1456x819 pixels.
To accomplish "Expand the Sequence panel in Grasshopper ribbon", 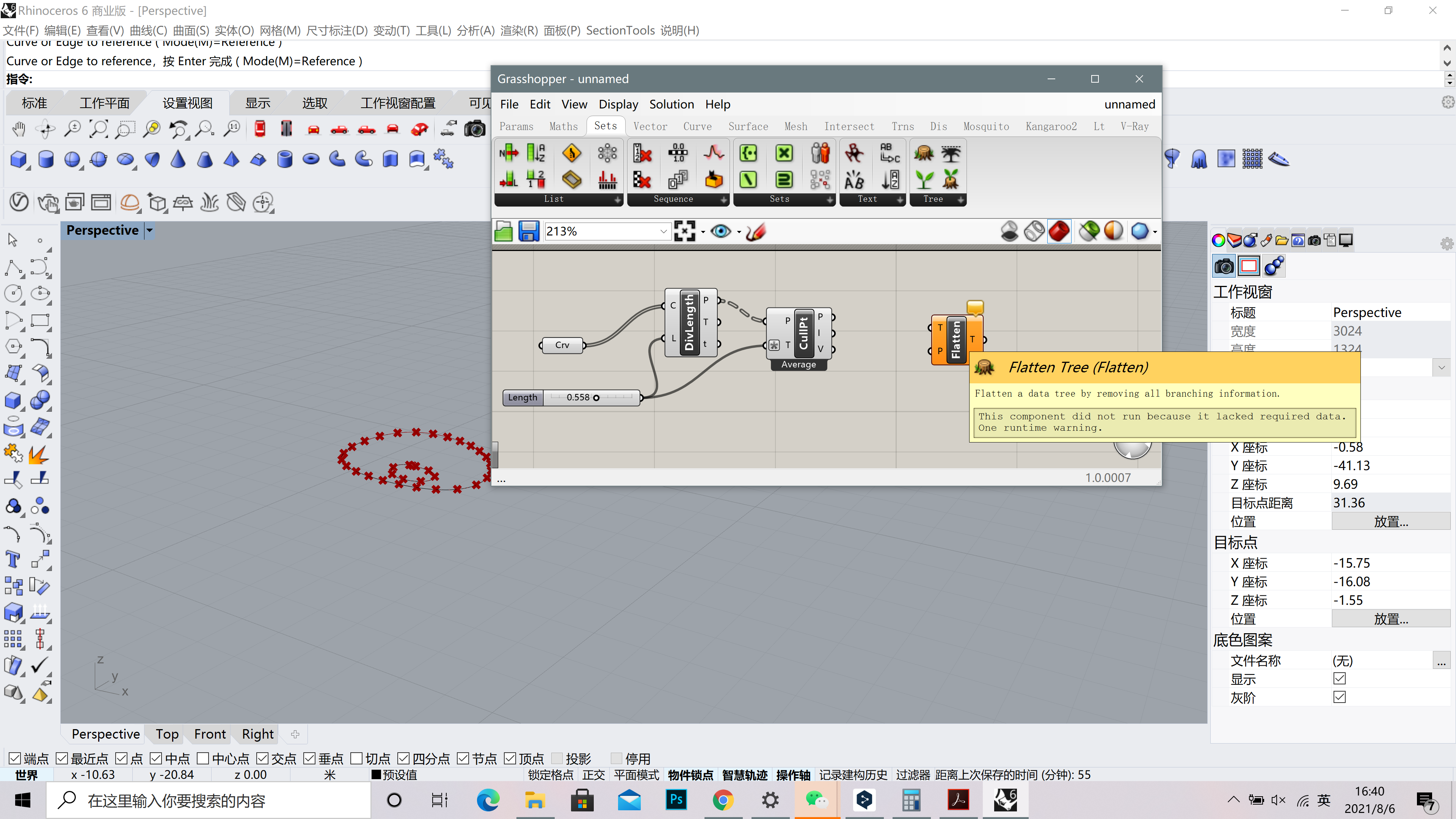I will pyautogui.click(x=723, y=199).
